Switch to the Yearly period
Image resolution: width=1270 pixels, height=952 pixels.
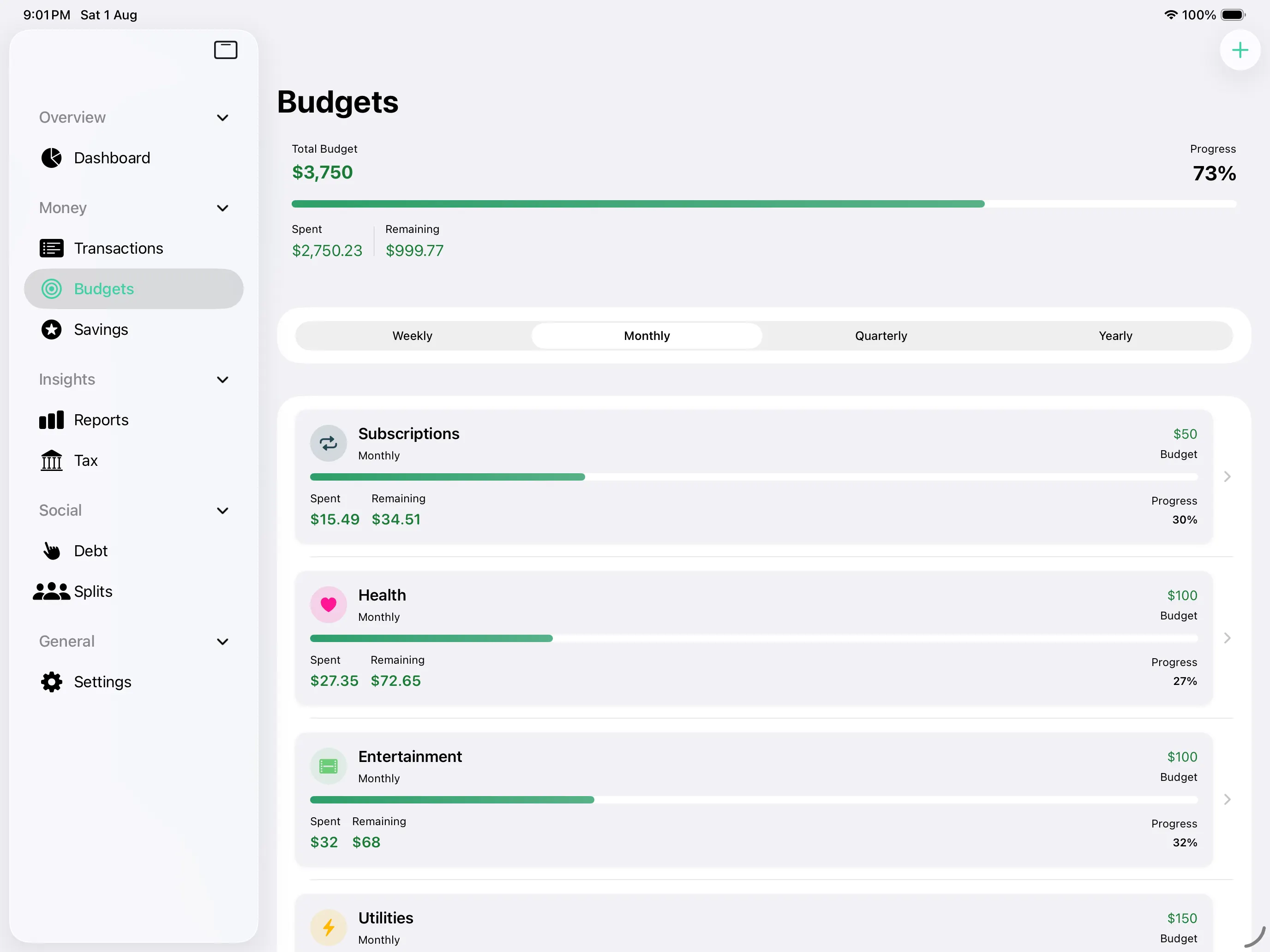(1115, 336)
